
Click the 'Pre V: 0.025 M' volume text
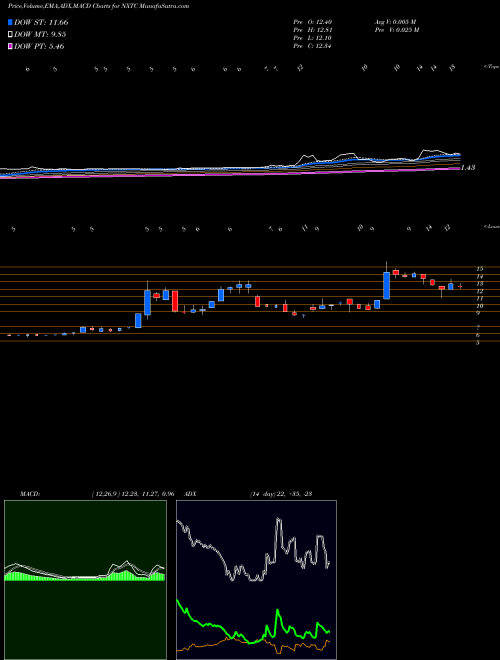(x=399, y=30)
